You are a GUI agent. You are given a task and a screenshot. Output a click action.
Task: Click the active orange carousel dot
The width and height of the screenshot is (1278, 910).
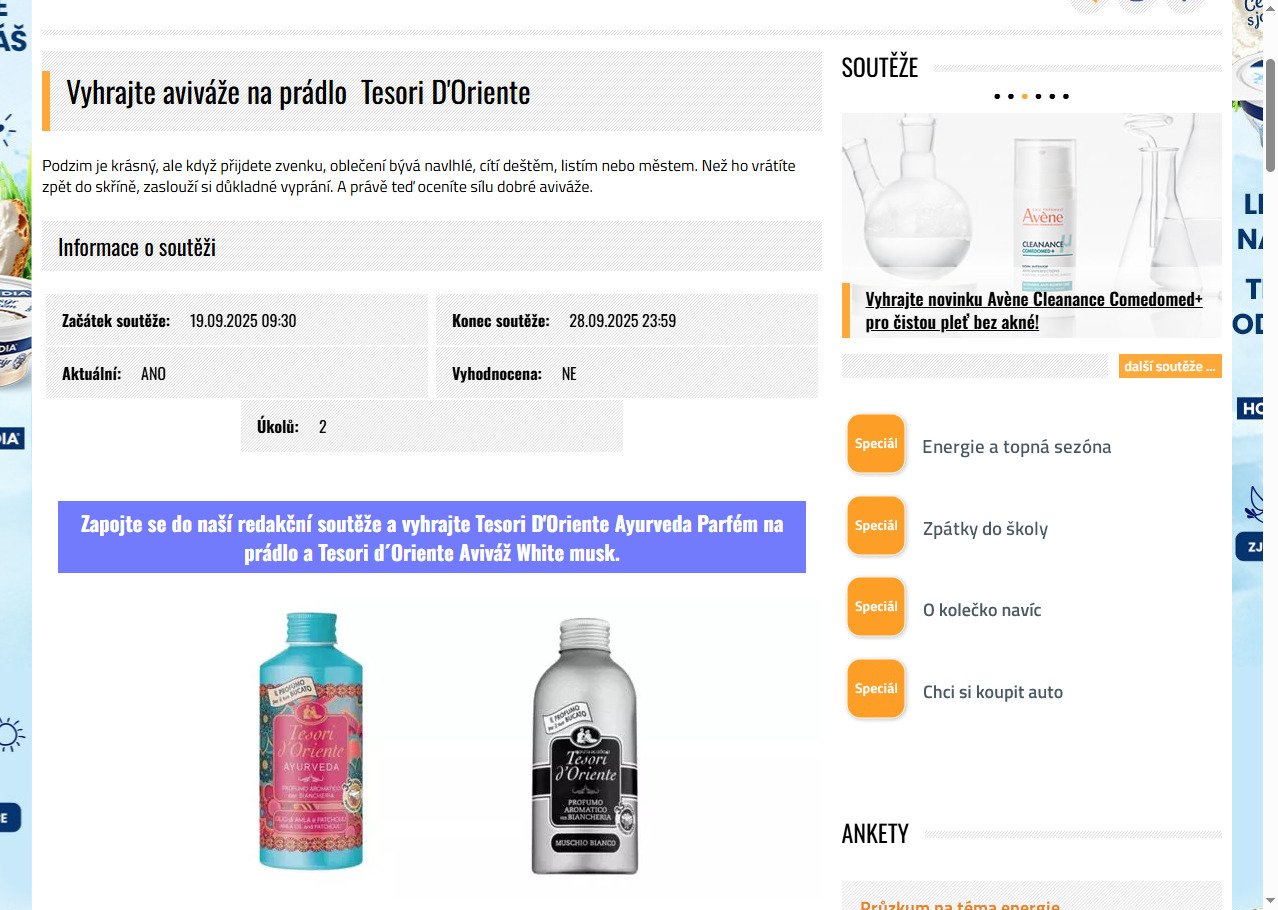tap(1024, 97)
